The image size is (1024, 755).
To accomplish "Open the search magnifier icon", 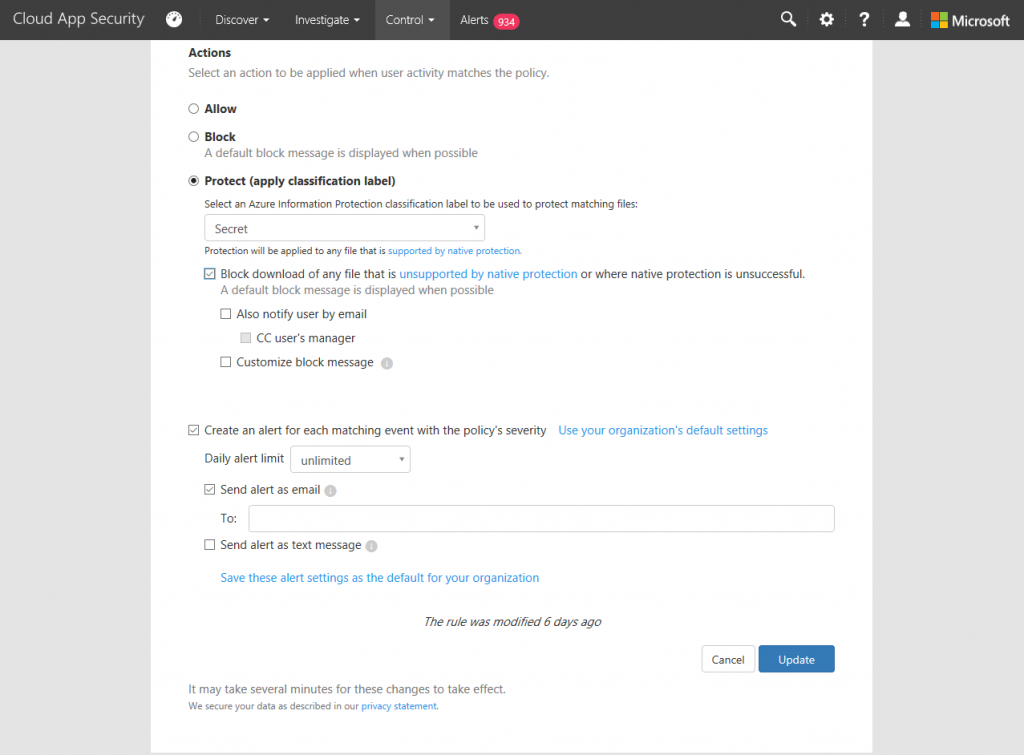I will point(787,18).
